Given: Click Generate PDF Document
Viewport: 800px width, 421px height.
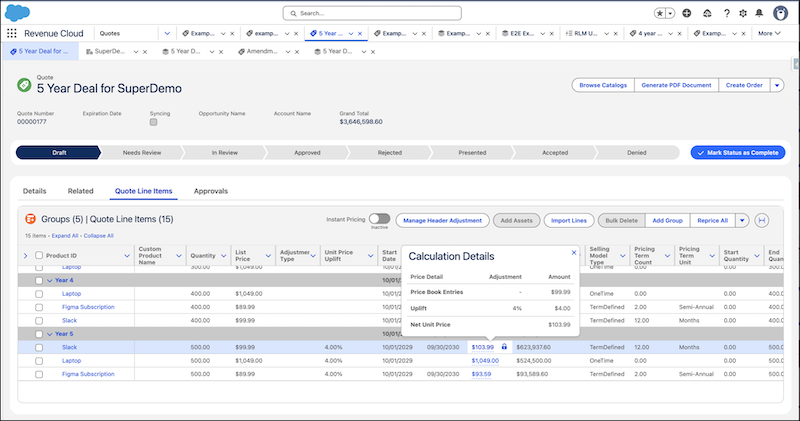Looking at the screenshot, I should [x=676, y=85].
